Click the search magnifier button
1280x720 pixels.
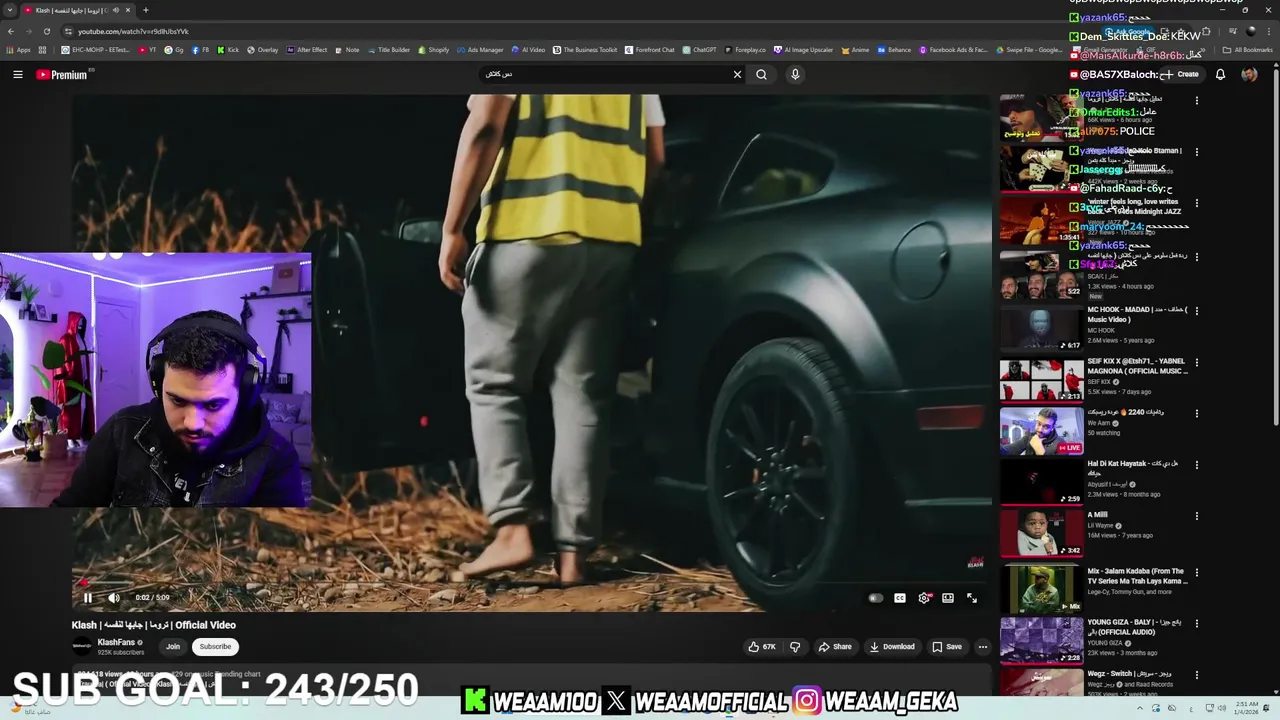tap(761, 74)
